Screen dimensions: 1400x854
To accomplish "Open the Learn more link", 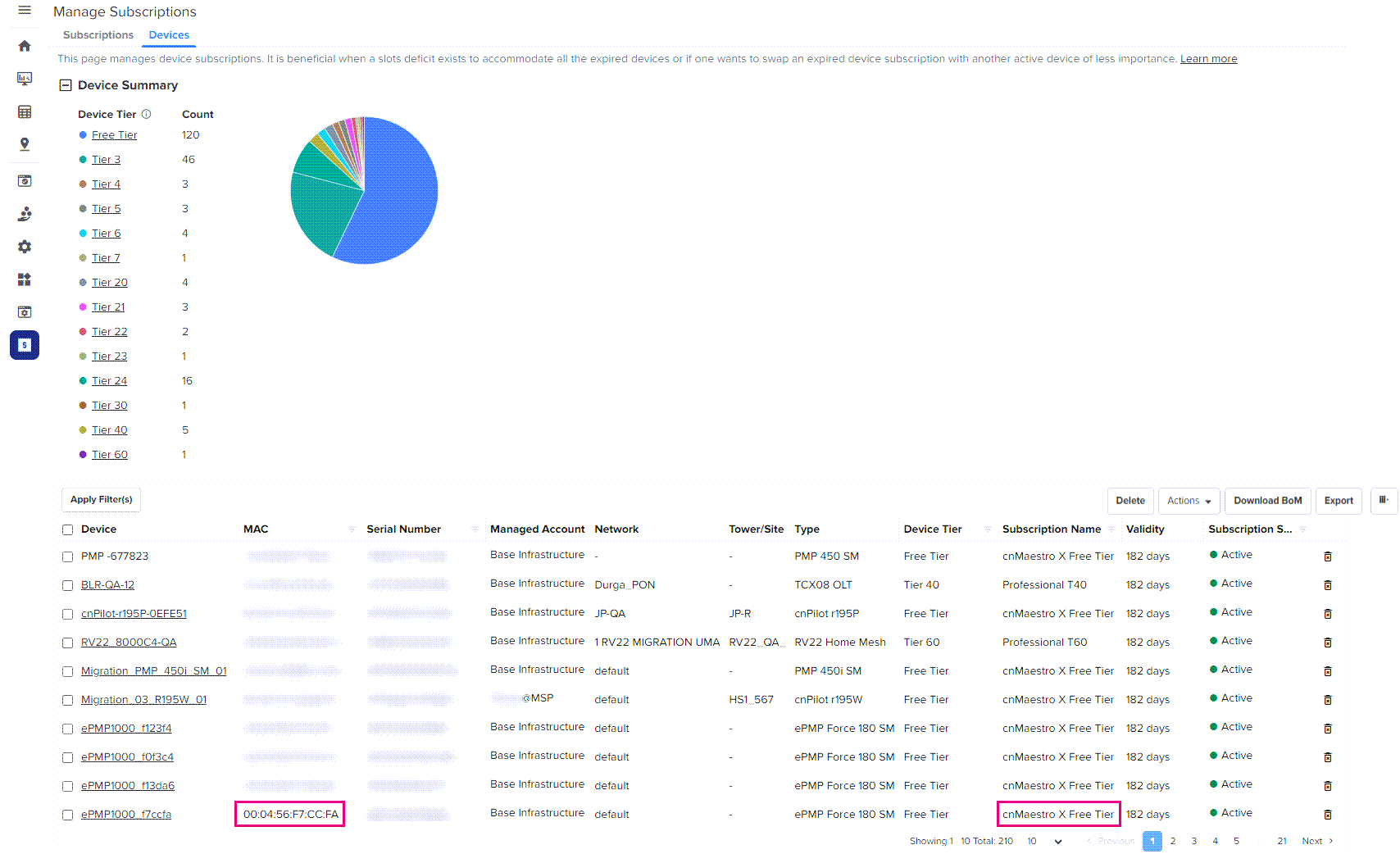I will pos(1208,59).
